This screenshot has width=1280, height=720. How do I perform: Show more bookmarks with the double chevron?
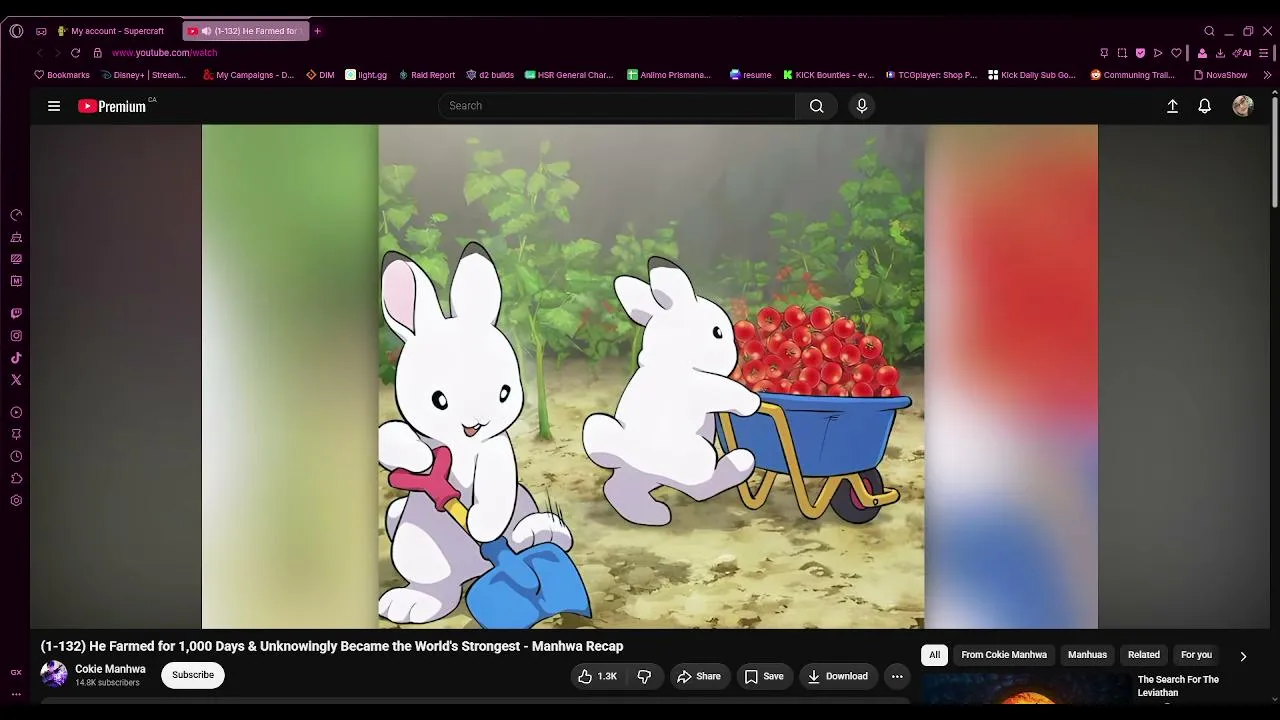coord(1268,75)
